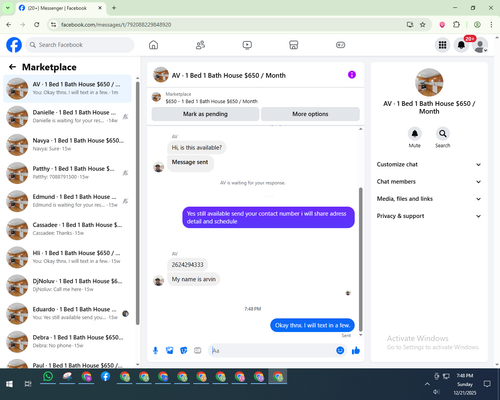Screen dimensions: 500x400
Task: Choose a sticker icon in composer
Action: coord(184,350)
